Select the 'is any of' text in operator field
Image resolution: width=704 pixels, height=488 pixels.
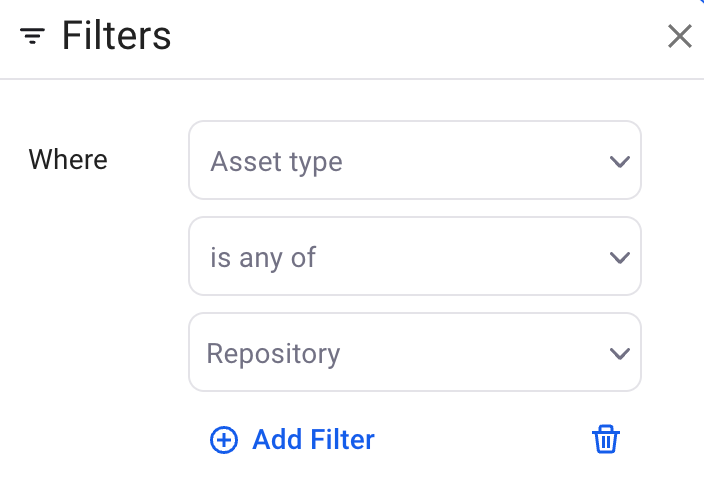pyautogui.click(x=263, y=257)
